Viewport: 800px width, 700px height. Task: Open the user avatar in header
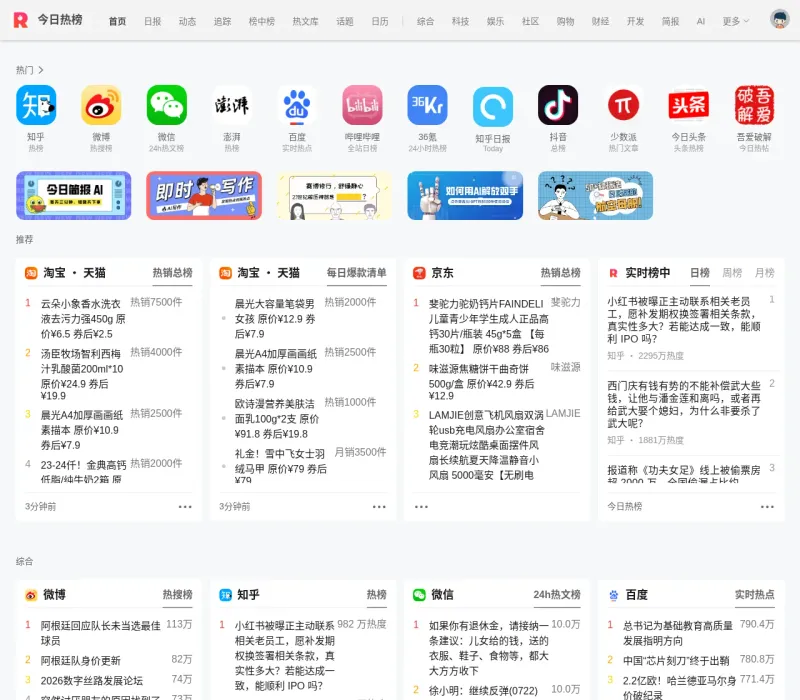[779, 19]
